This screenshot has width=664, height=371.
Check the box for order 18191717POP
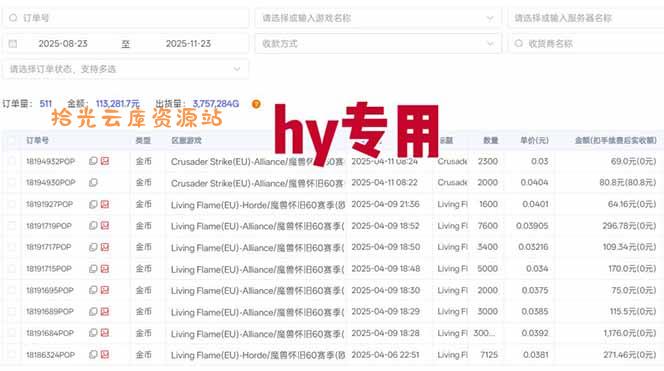(x=12, y=247)
